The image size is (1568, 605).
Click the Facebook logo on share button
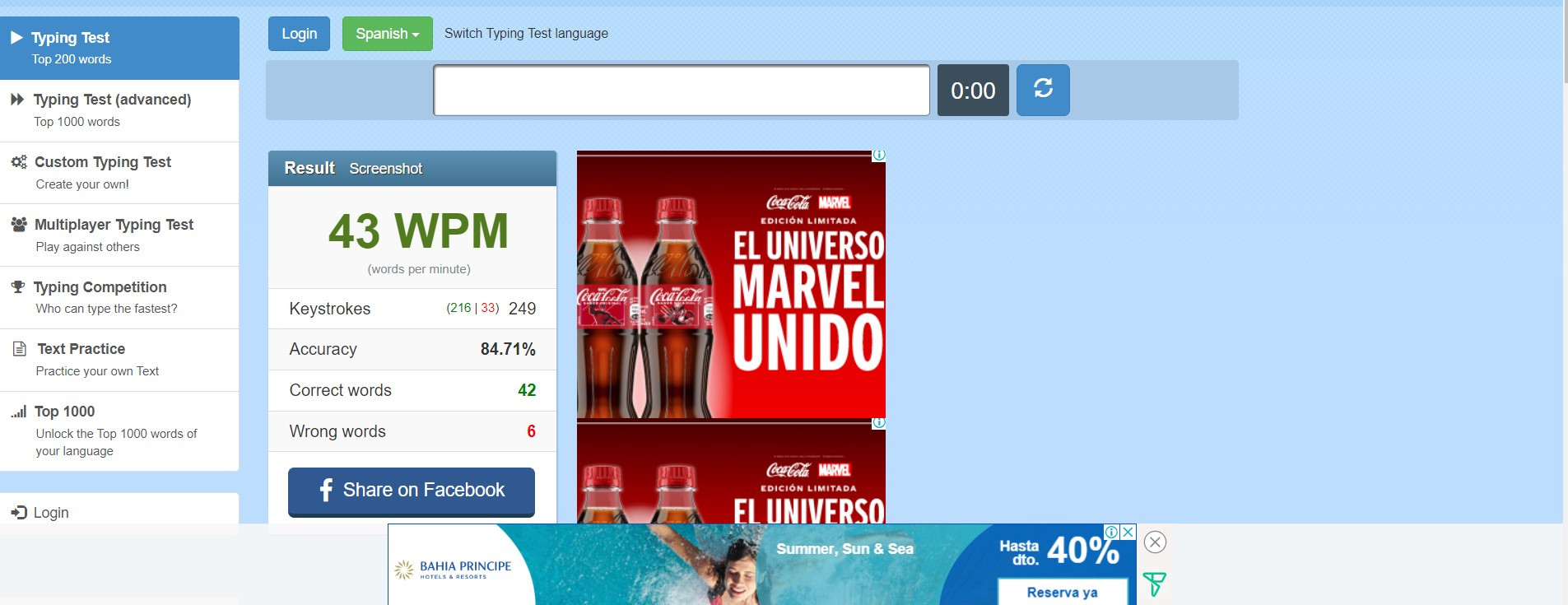(x=326, y=491)
